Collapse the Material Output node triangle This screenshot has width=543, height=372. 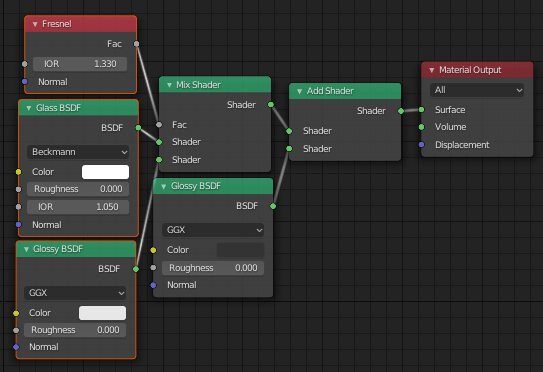click(x=432, y=70)
